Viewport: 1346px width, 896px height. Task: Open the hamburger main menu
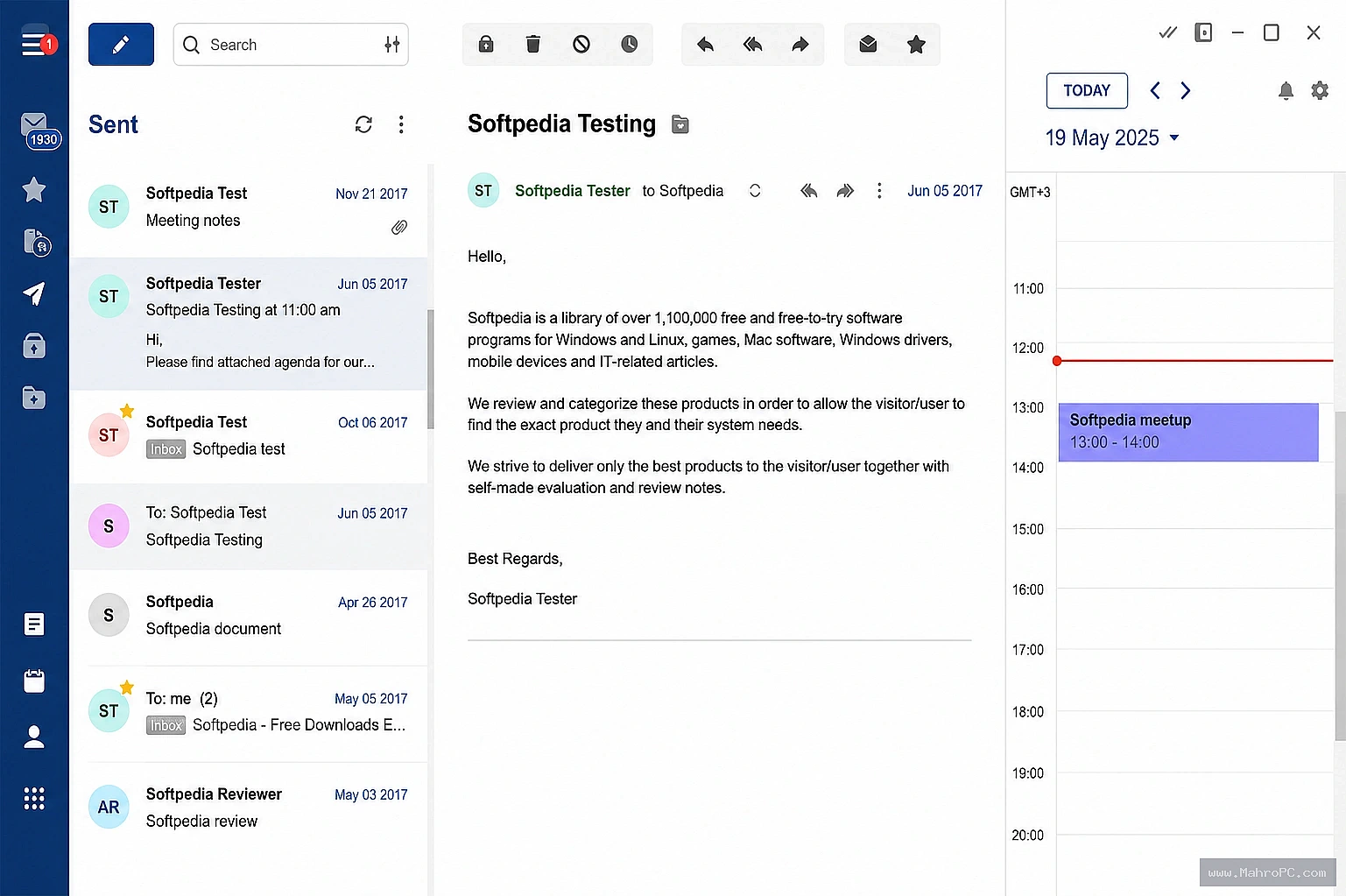pos(33,44)
